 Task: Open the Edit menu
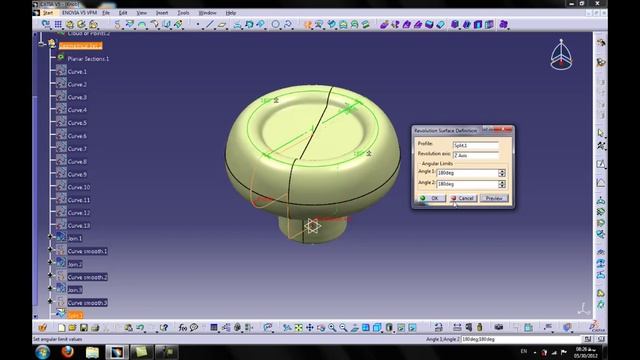(x=123, y=13)
